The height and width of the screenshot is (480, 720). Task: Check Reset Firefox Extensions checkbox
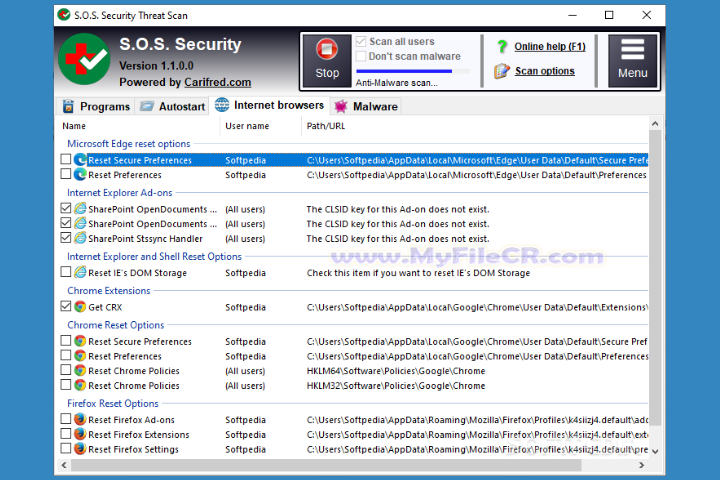(x=66, y=433)
